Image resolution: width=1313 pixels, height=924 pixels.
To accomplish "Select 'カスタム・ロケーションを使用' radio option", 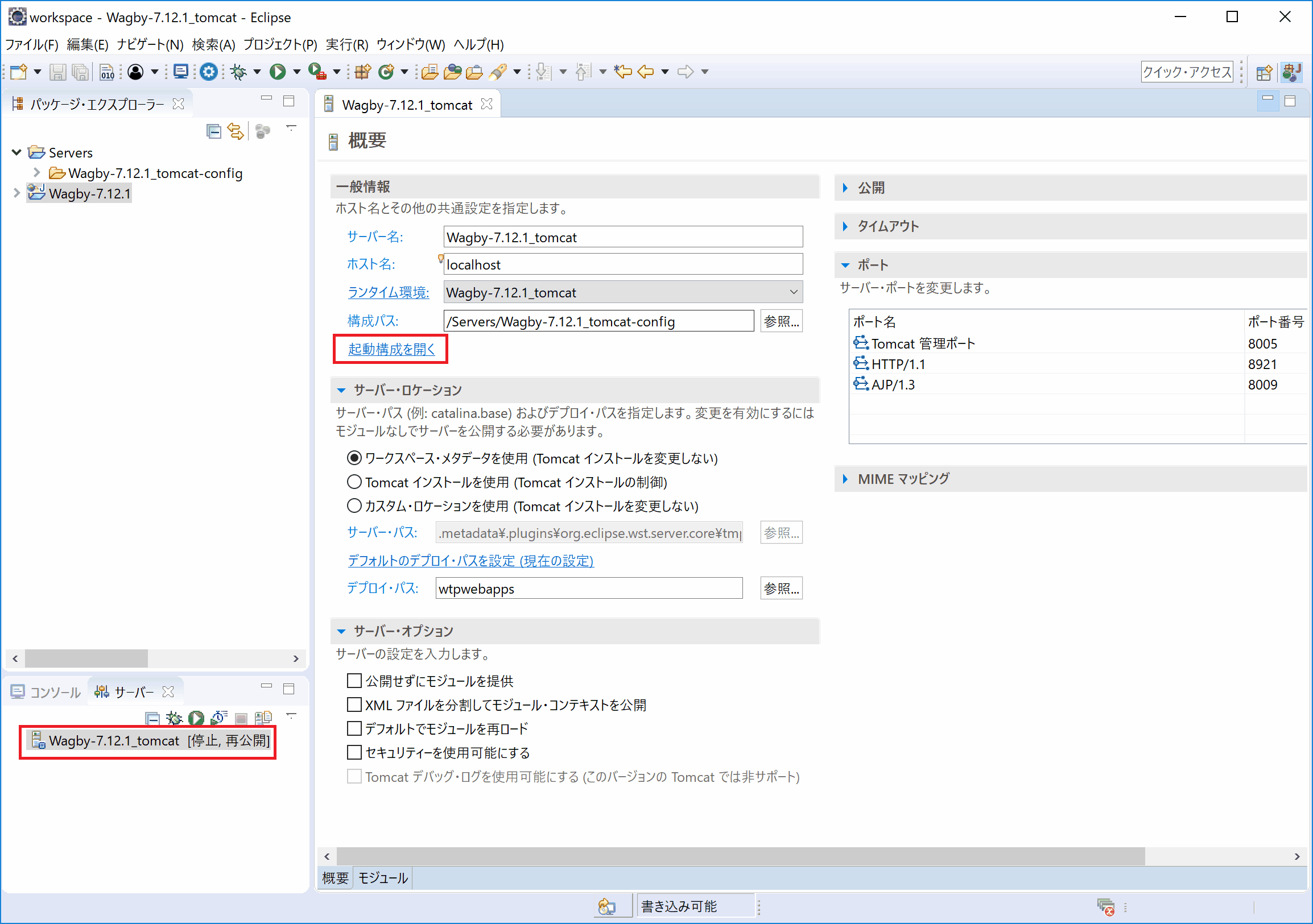I will coord(354,505).
